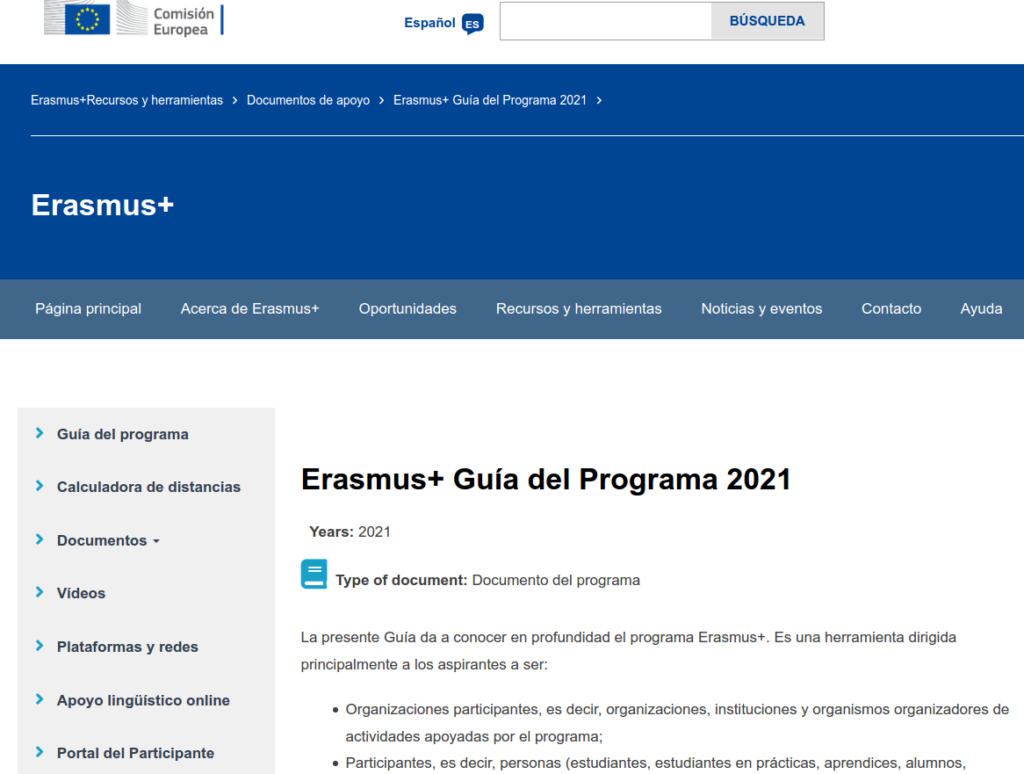The width and height of the screenshot is (1024, 774).
Task: Click chevron arrow beside Guía del programa
Action: point(40,433)
